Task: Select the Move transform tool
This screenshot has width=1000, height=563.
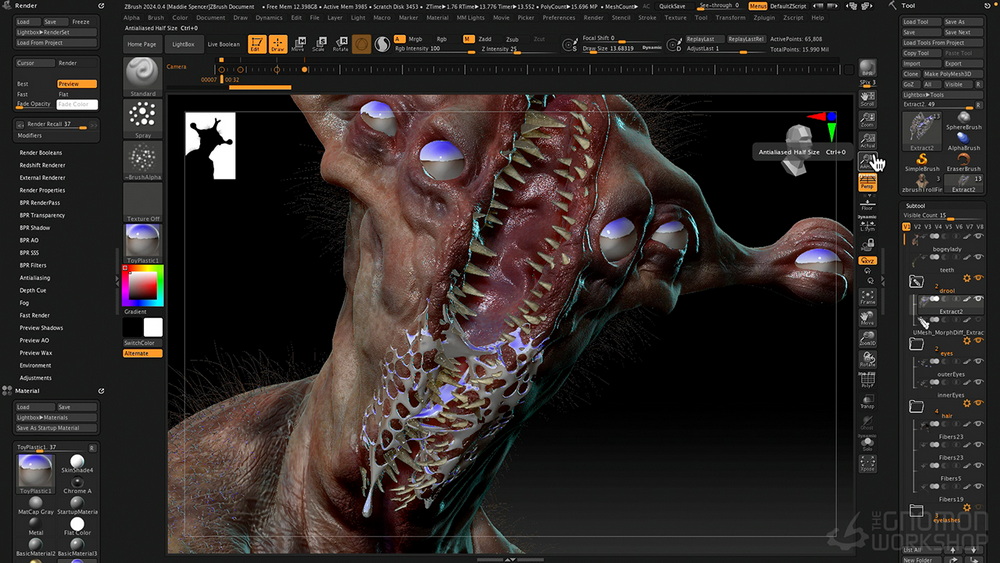Action: (x=298, y=44)
